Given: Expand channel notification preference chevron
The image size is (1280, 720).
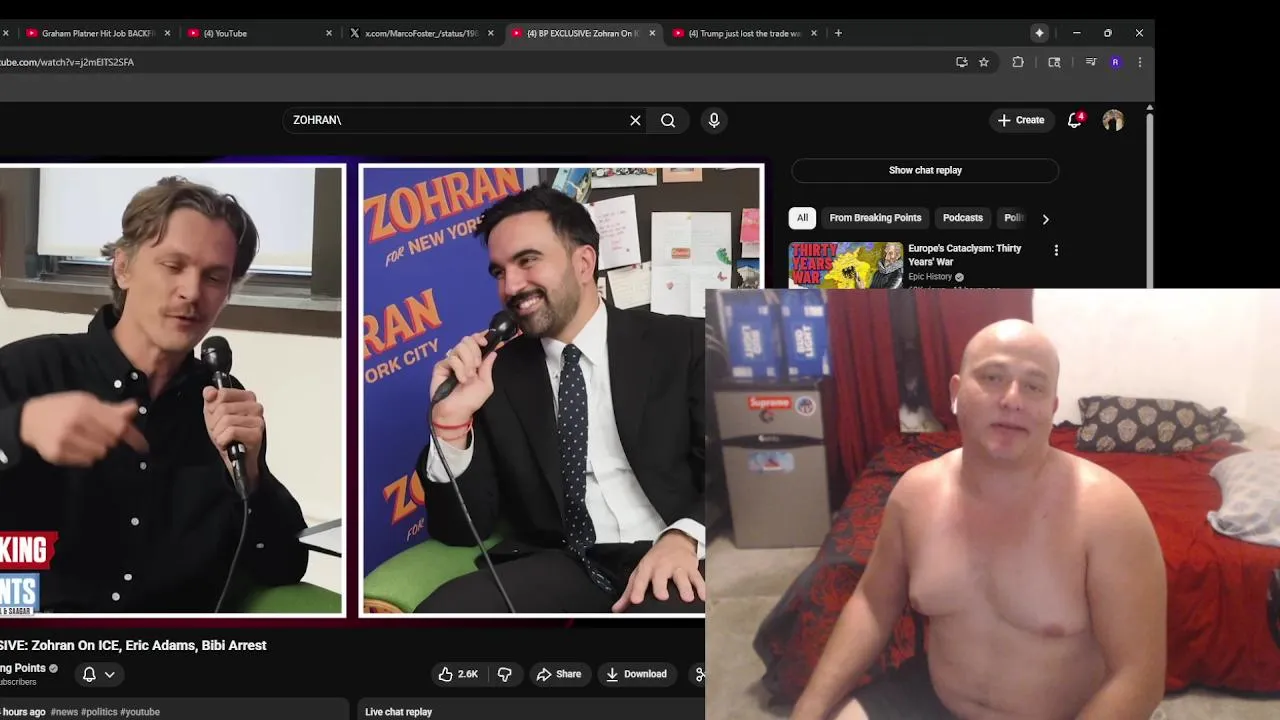Looking at the screenshot, I should (110, 675).
